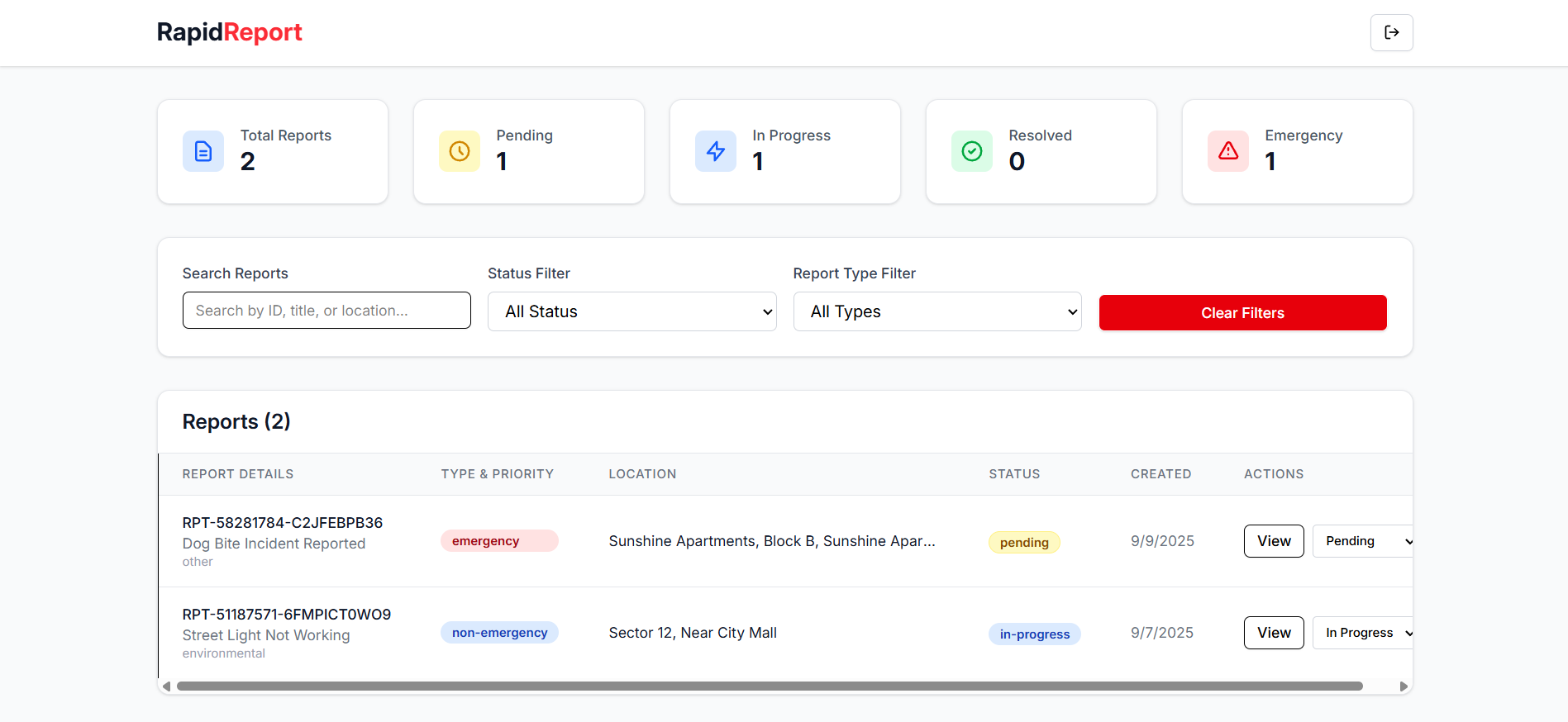Click the Resolved stat card label
This screenshot has height=722, width=1568.
coord(1040,135)
